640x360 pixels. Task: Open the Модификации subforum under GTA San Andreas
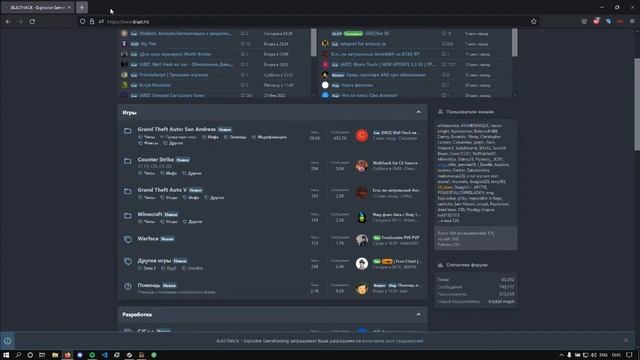click(272, 137)
